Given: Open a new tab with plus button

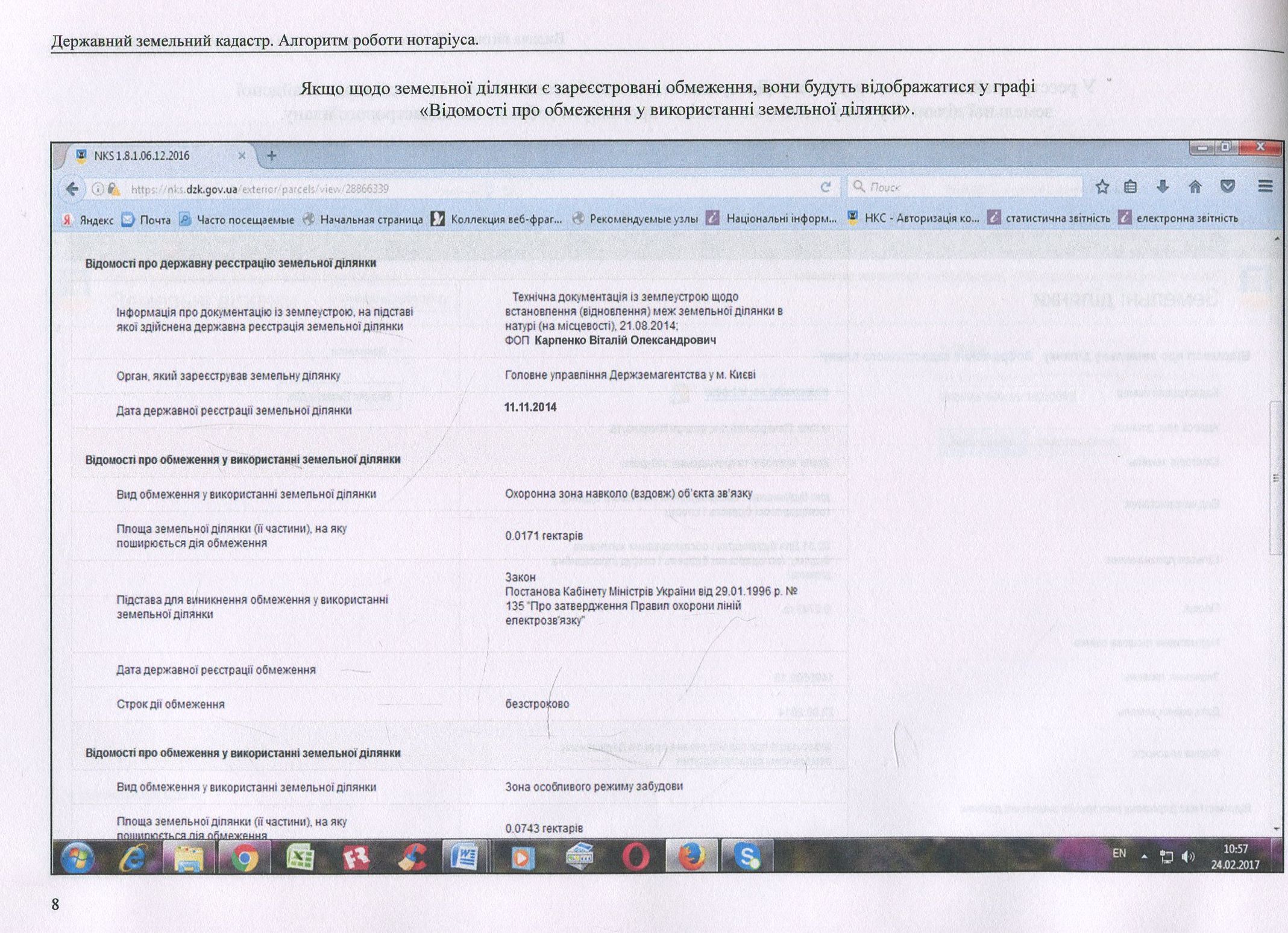Looking at the screenshot, I should [271, 155].
